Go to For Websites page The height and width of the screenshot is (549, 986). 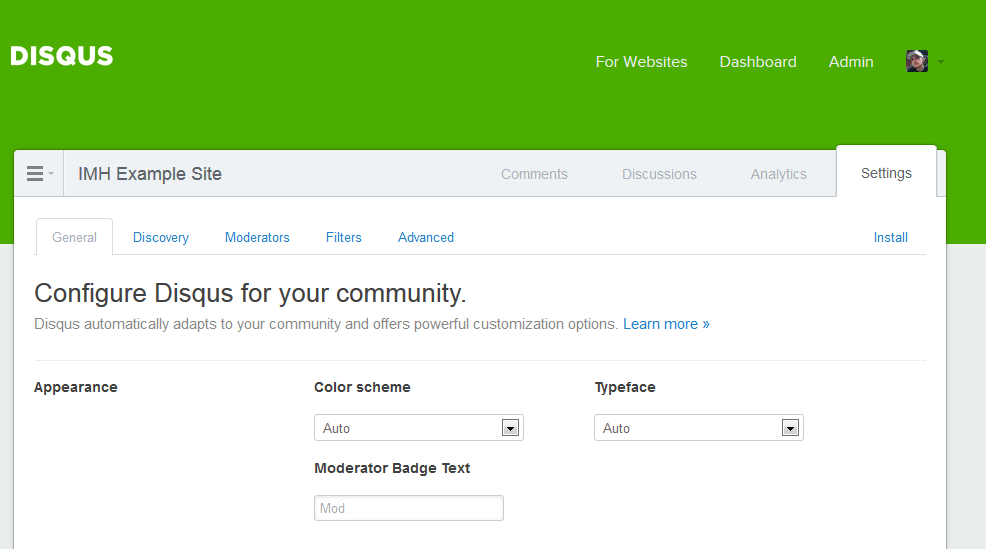[641, 62]
